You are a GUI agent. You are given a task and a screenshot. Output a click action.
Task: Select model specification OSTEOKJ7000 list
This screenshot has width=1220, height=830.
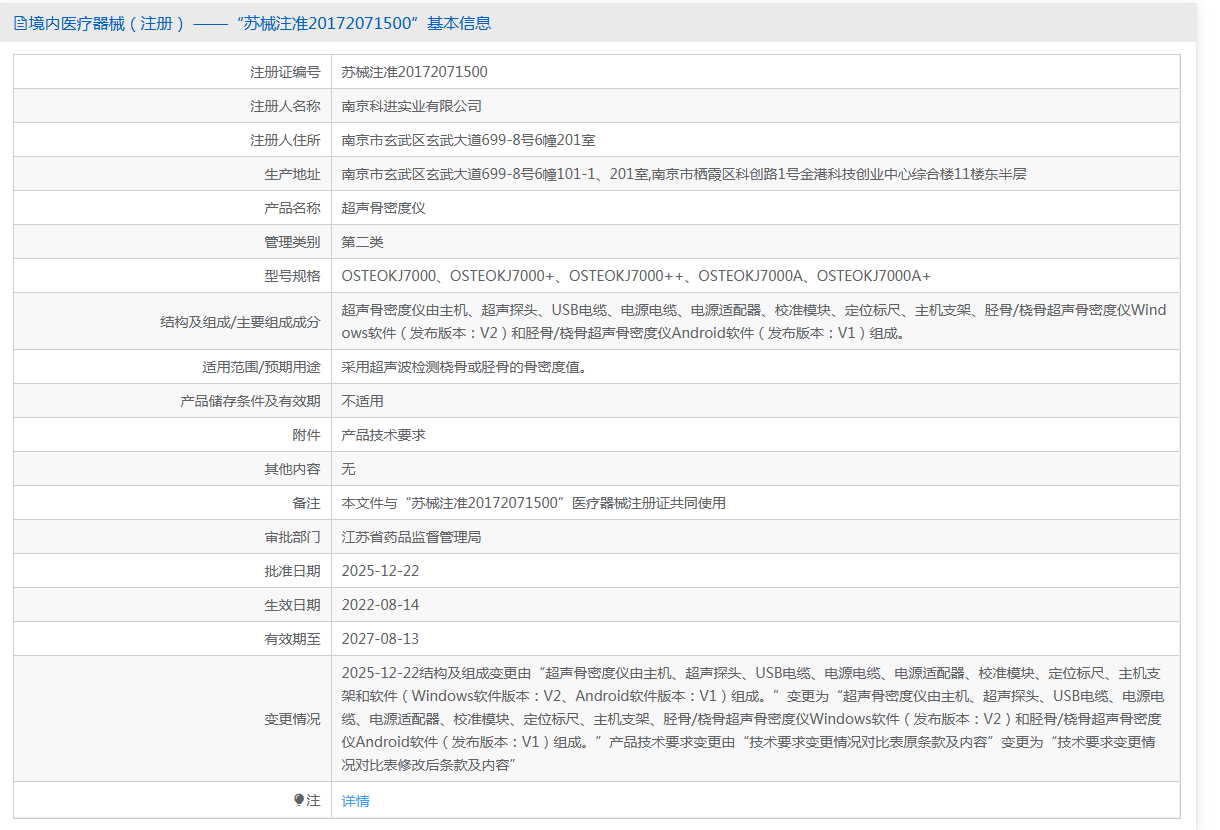(636, 276)
